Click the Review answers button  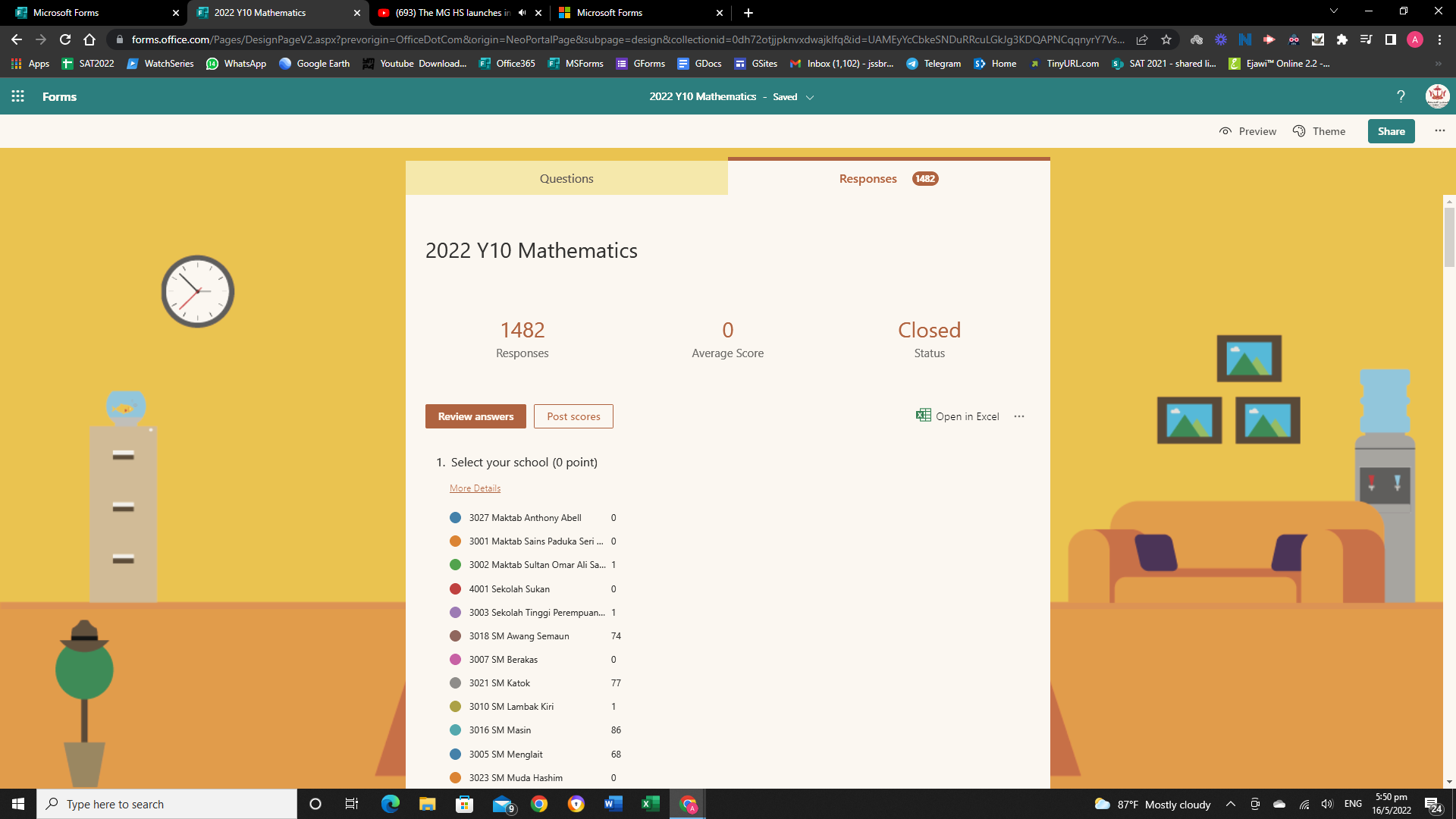[x=475, y=416]
